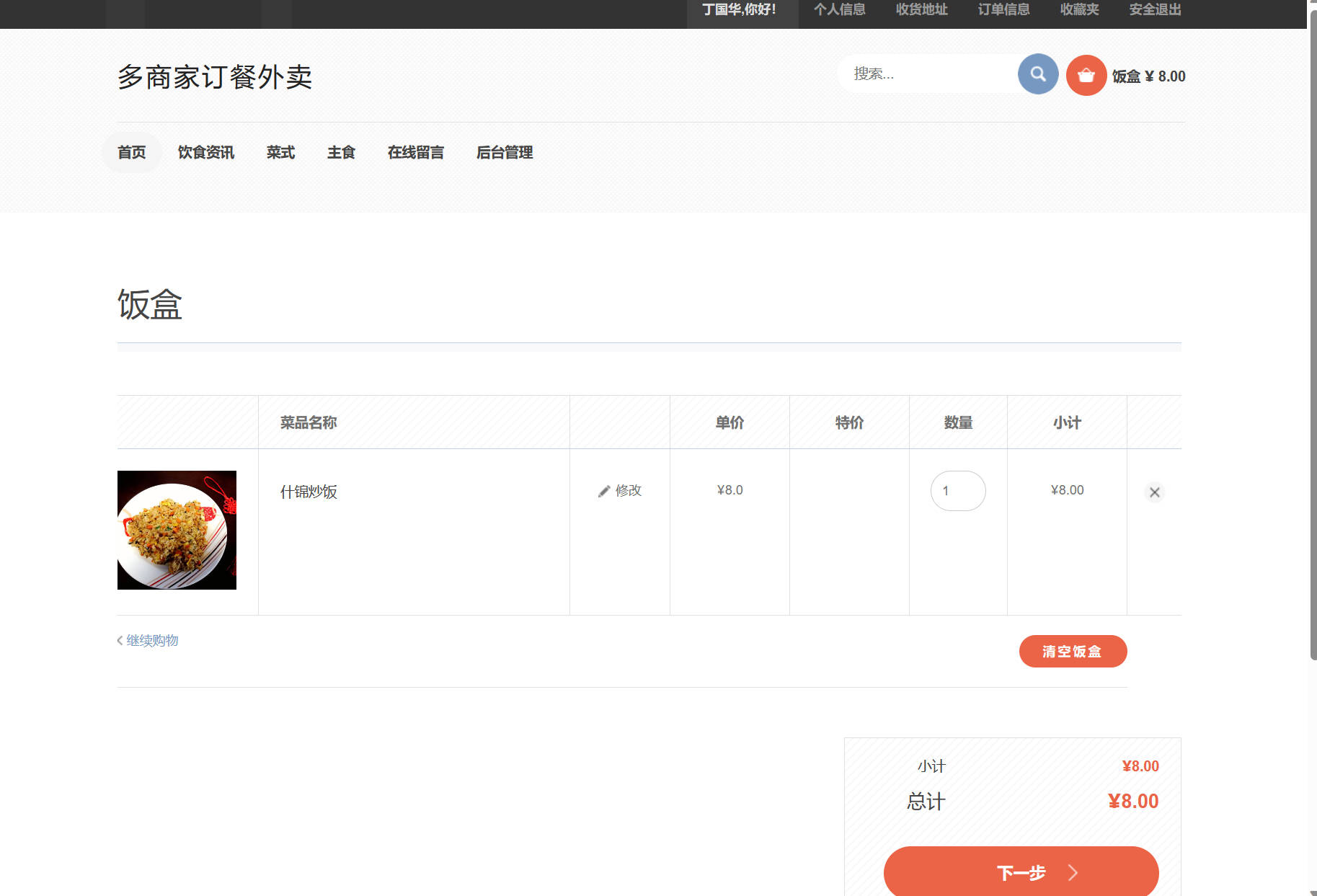
Task: Open the 主食 section
Action: (x=342, y=152)
